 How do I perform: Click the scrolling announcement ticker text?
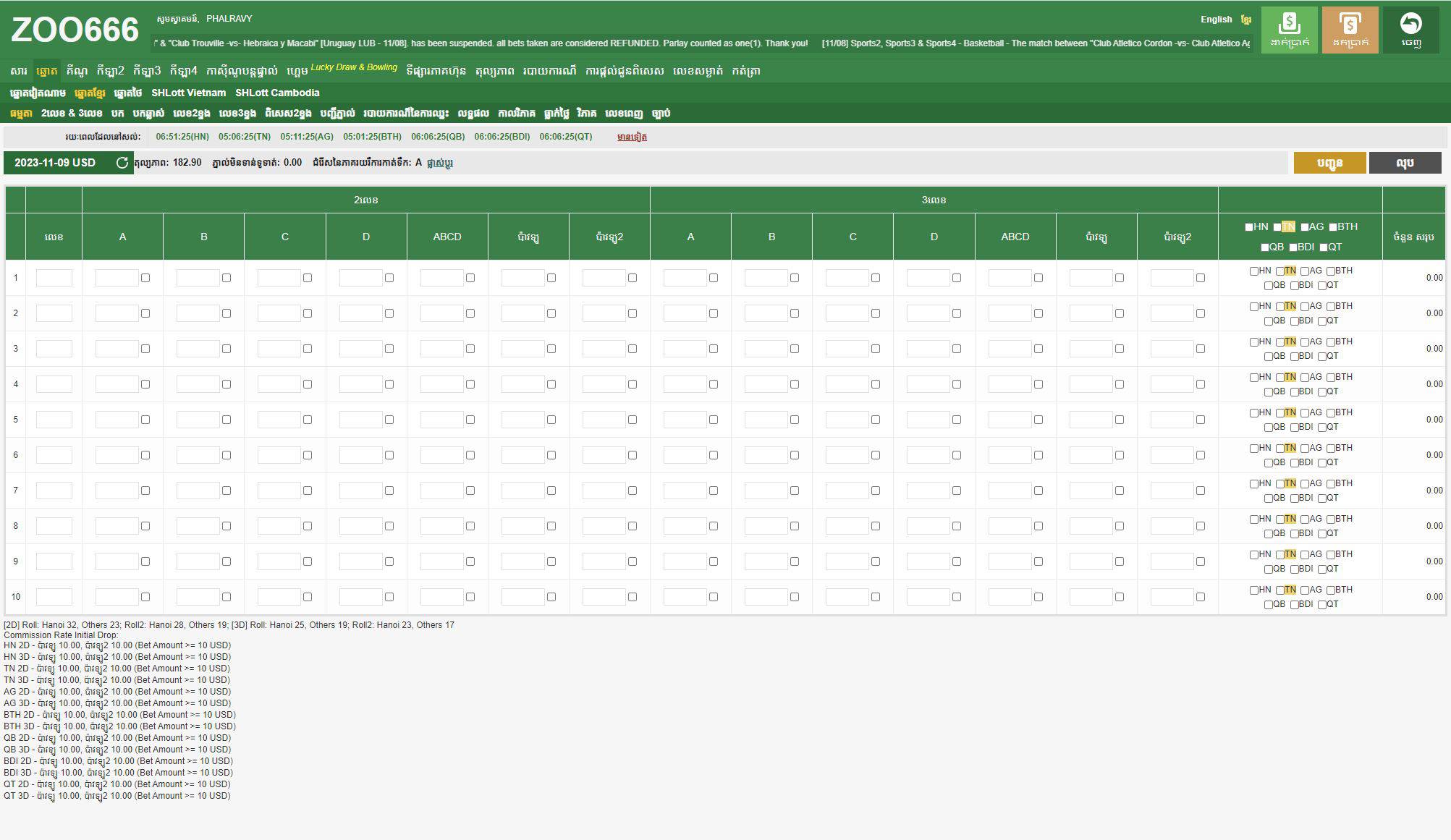point(702,43)
